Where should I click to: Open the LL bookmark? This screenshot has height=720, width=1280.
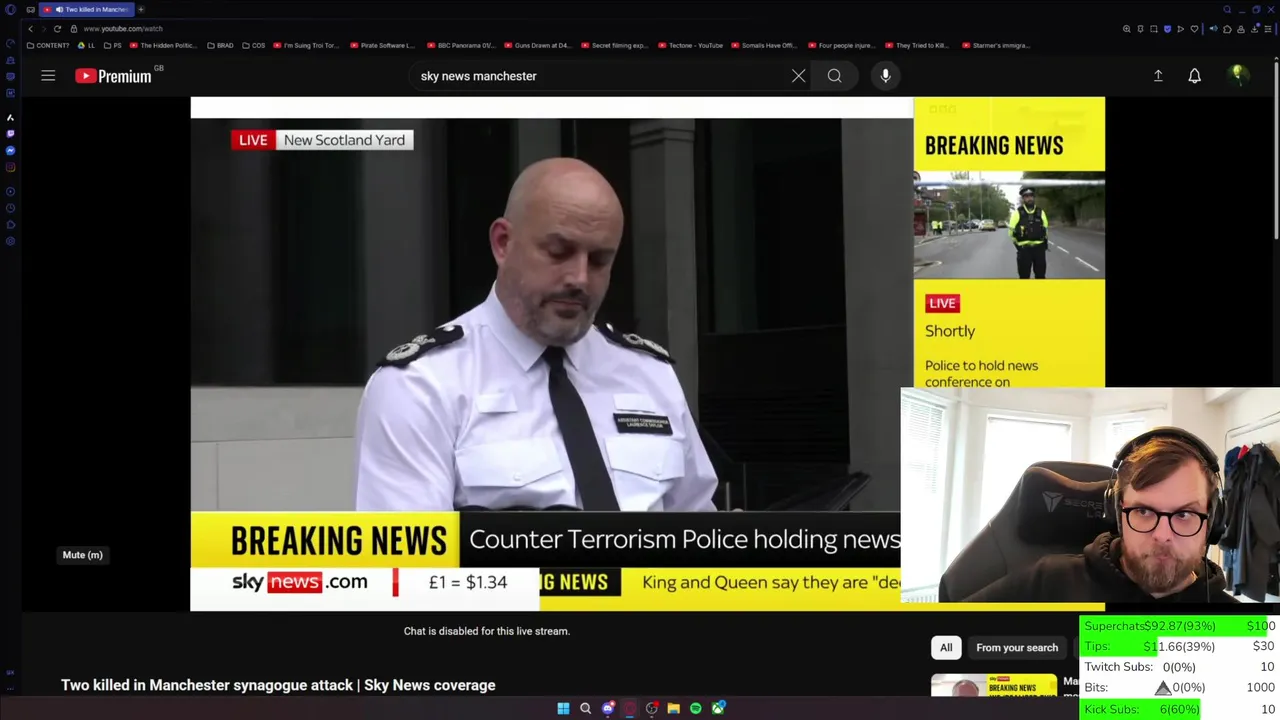pyautogui.click(x=87, y=45)
